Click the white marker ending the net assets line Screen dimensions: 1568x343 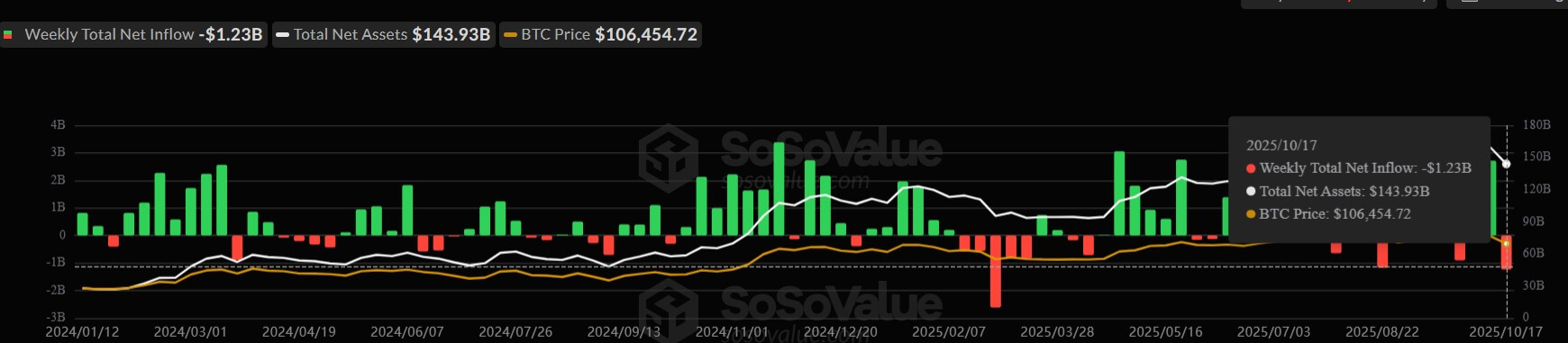tap(1506, 164)
